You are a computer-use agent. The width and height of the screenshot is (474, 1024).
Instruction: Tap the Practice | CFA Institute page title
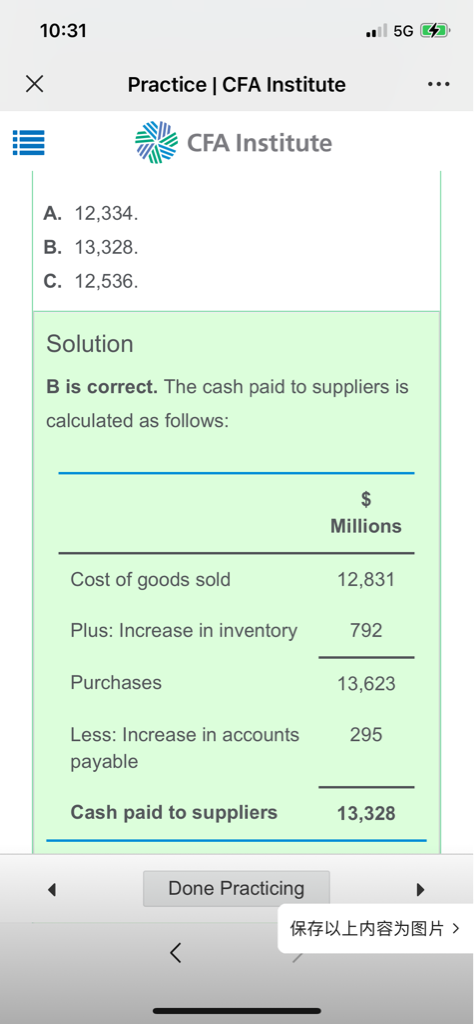pos(236,84)
